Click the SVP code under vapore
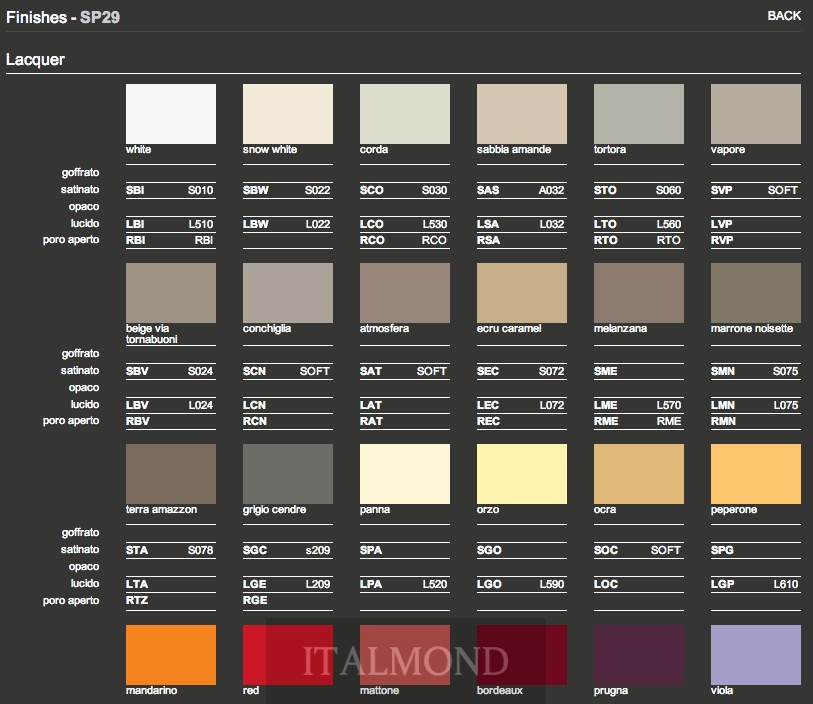 722,190
